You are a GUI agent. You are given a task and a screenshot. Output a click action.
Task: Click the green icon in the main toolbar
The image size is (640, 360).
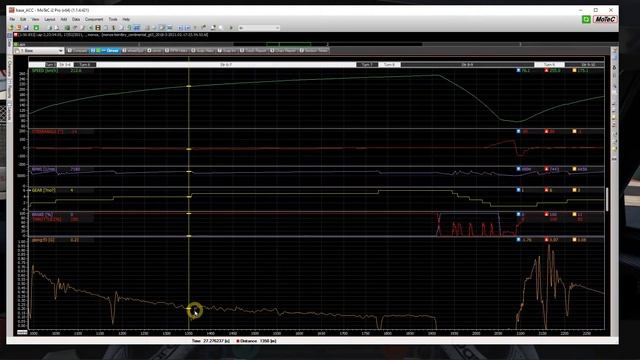click(x=36, y=28)
